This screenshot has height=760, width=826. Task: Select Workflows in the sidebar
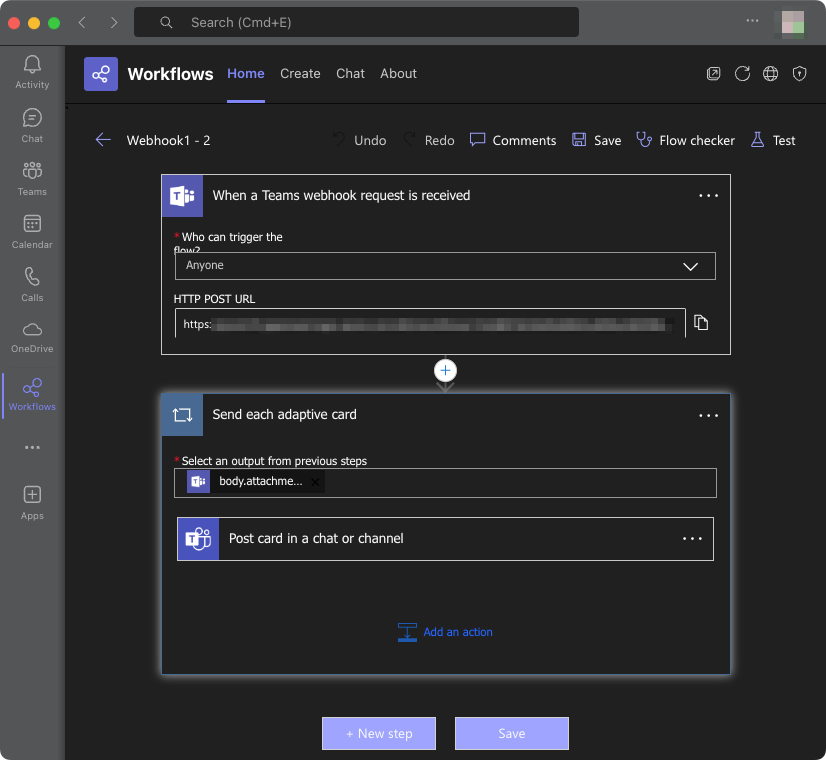[x=32, y=394]
